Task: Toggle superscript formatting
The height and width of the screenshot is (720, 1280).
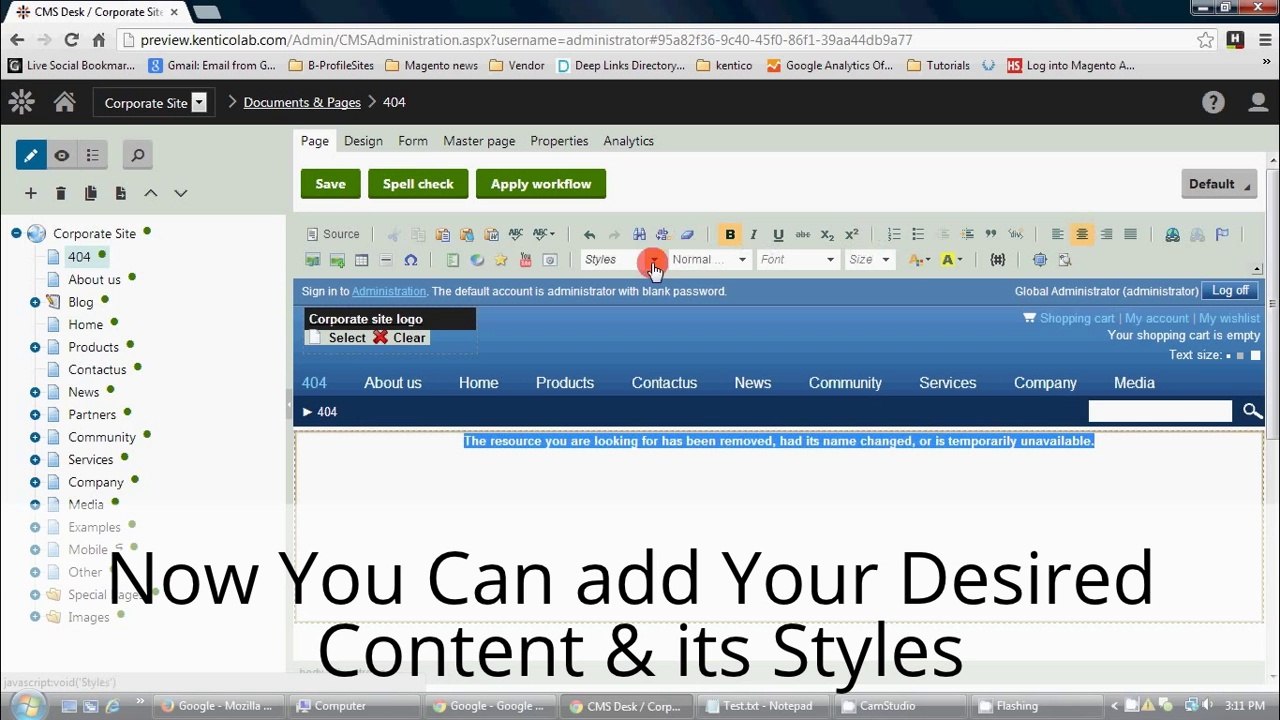Action: tap(852, 234)
